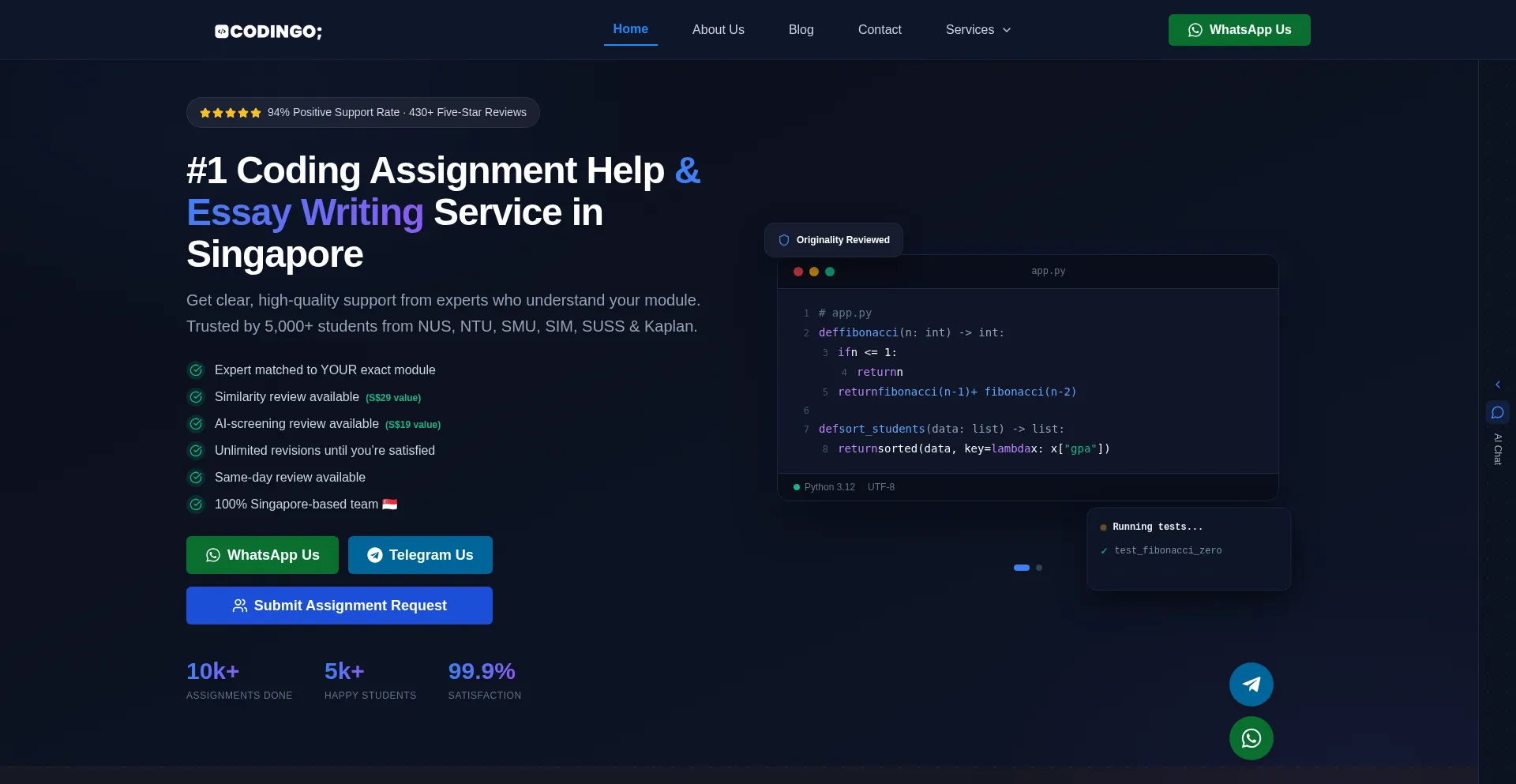This screenshot has width=1516, height=784.
Task: Click the five-star rating icons
Action: (x=231, y=113)
